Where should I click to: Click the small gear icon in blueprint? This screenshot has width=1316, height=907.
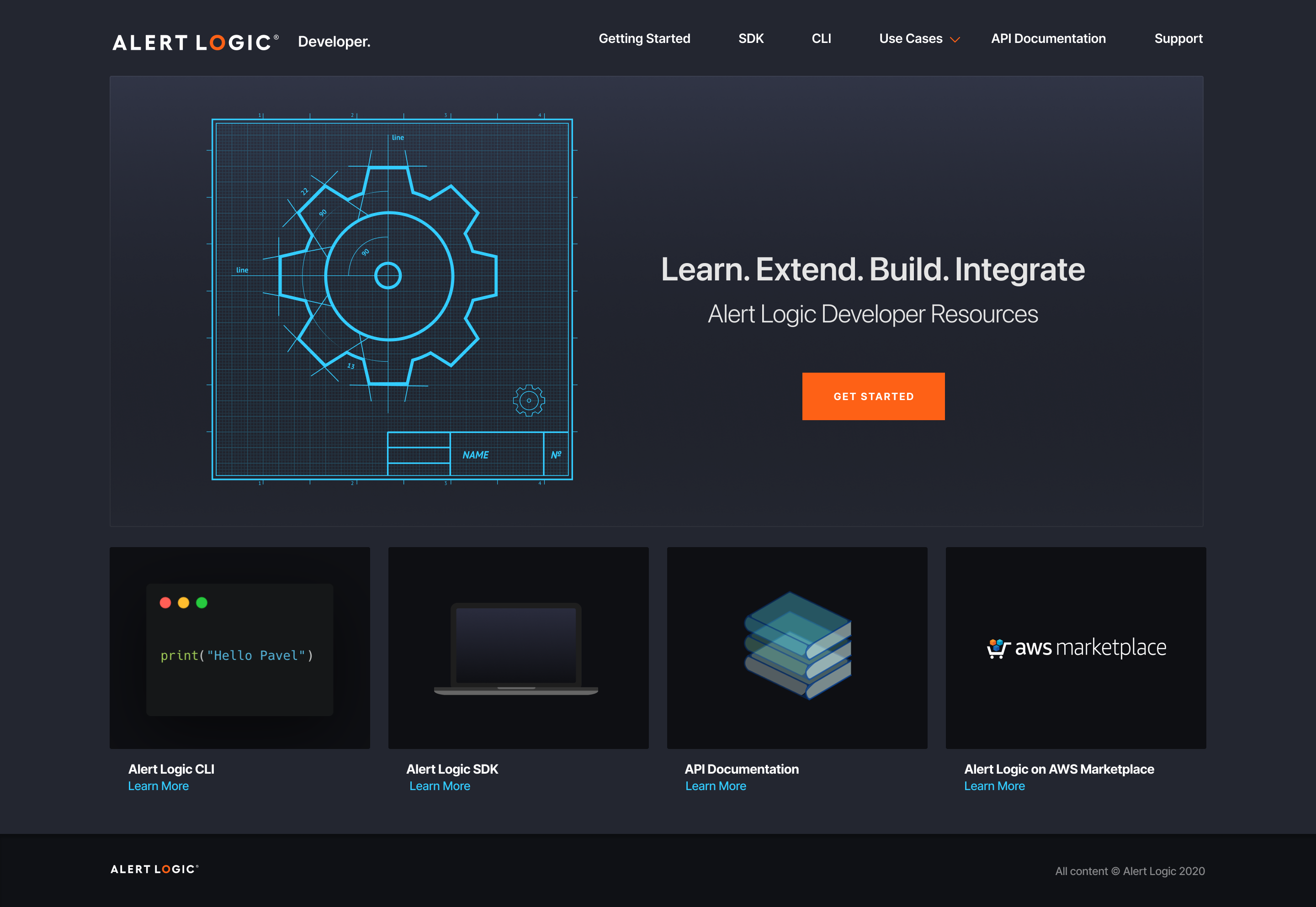[529, 401]
